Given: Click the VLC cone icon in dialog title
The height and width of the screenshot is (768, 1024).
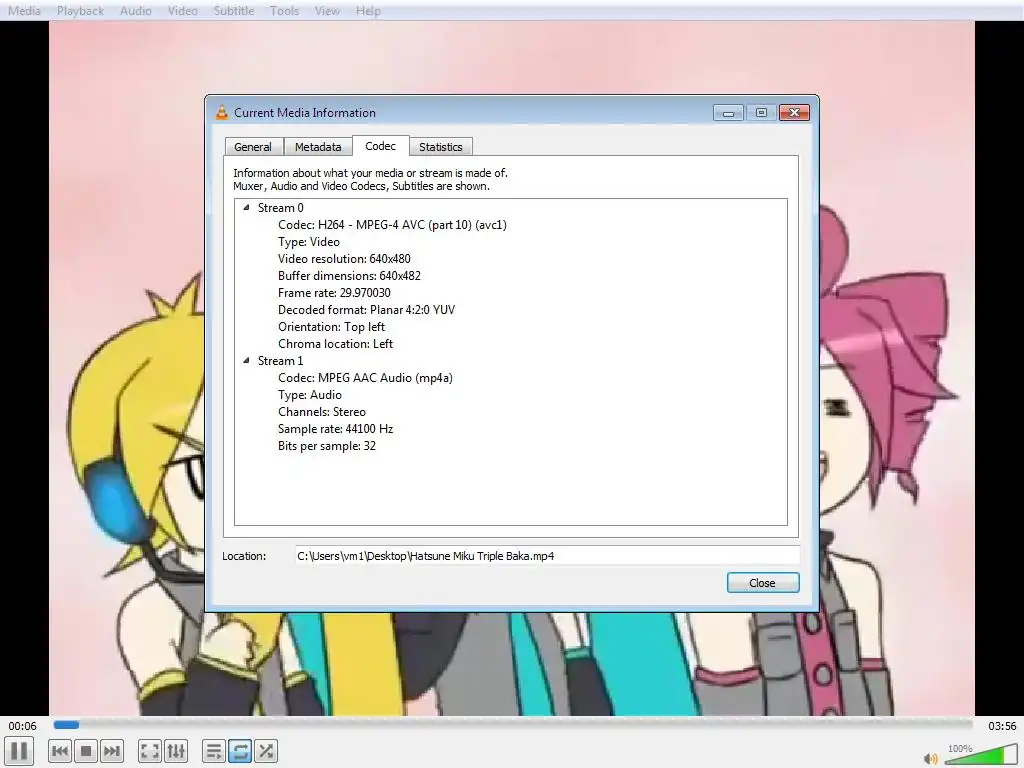Looking at the screenshot, I should [x=222, y=112].
